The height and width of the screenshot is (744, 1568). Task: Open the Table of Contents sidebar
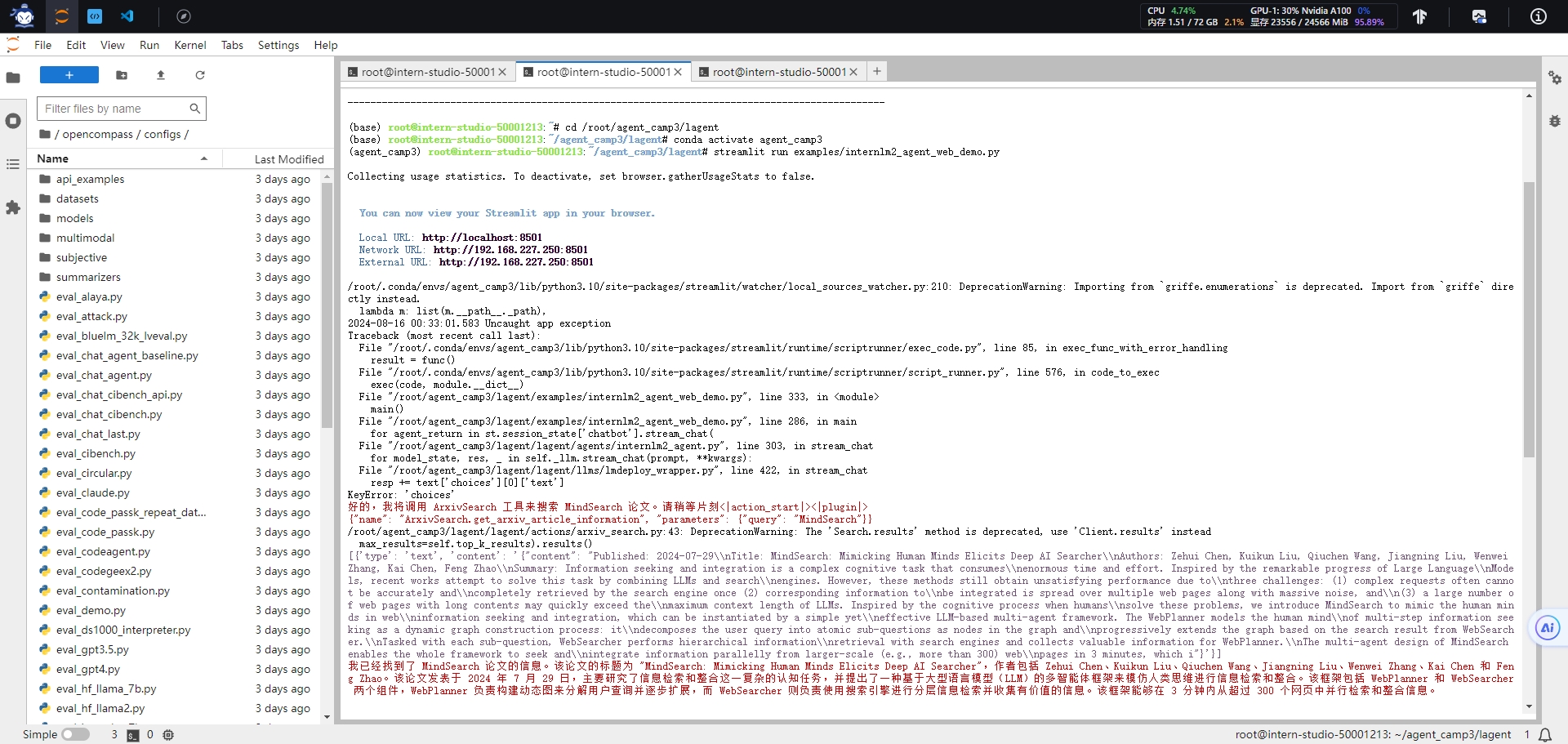coord(12,164)
